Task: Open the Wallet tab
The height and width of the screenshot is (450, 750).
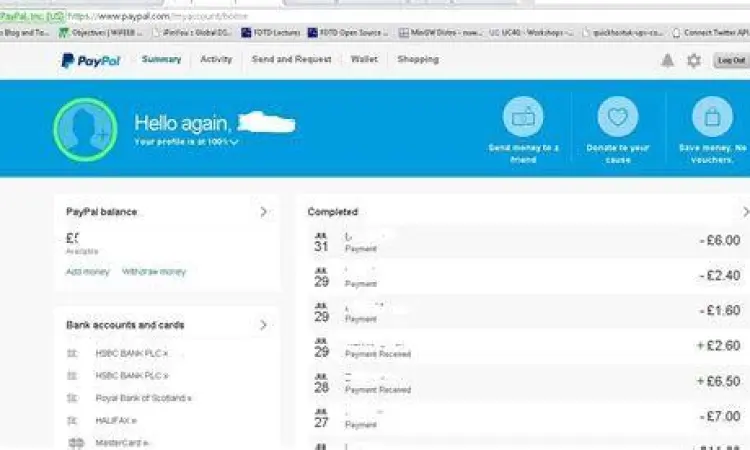Action: coord(364,59)
